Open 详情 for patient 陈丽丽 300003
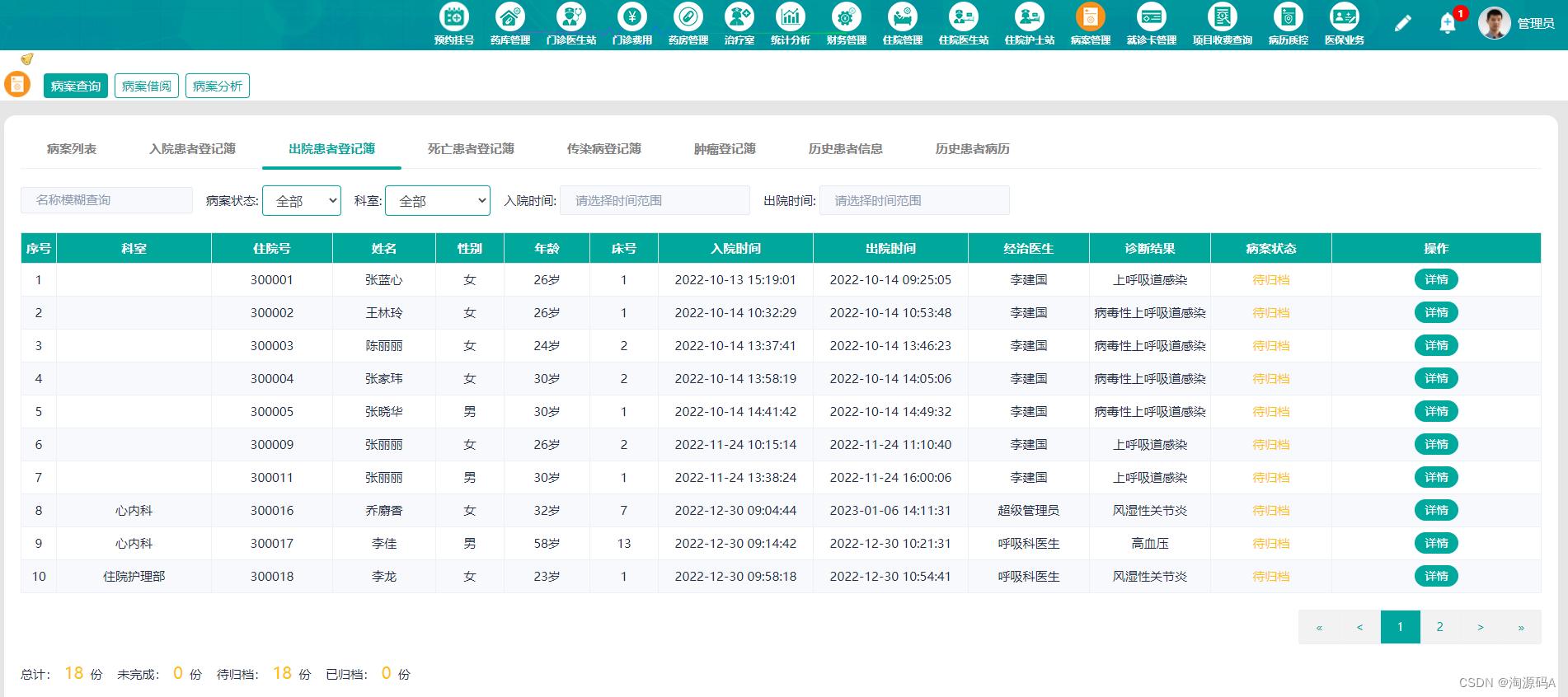Image resolution: width=1568 pixels, height=697 pixels. [1436, 345]
